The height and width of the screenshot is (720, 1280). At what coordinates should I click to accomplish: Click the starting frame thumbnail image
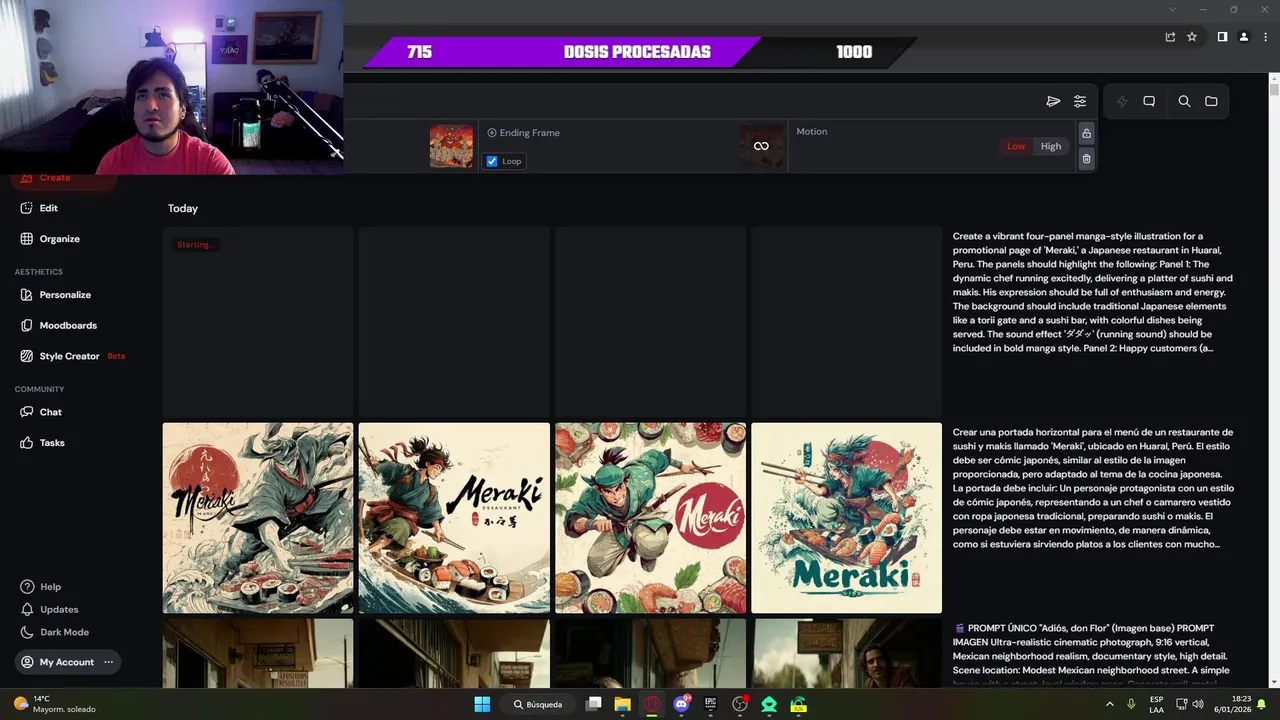[451, 146]
